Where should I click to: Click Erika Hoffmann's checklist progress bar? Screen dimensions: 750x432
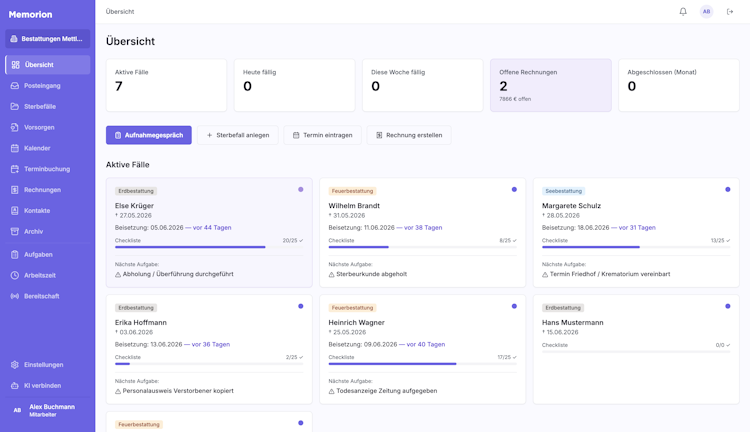click(x=209, y=364)
